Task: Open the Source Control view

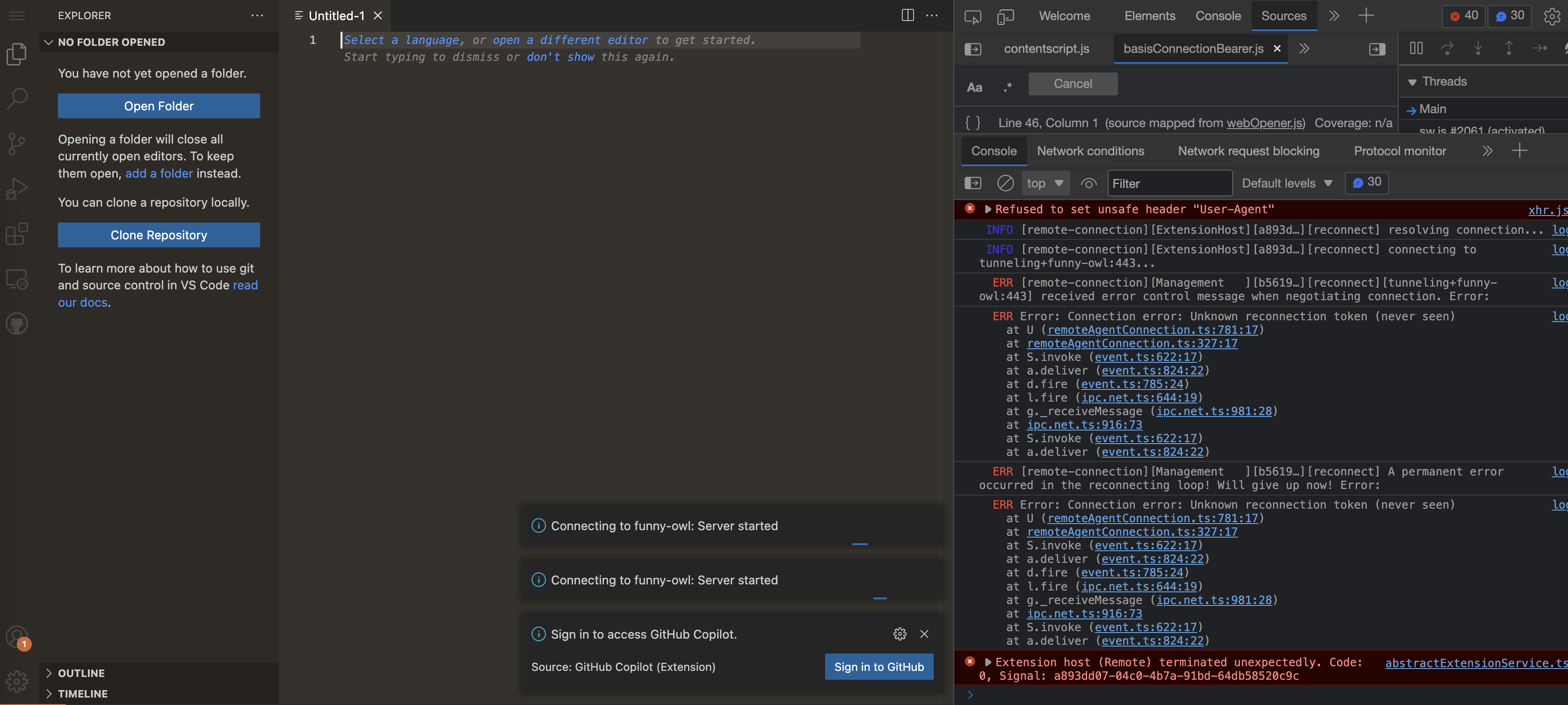Action: tap(16, 144)
